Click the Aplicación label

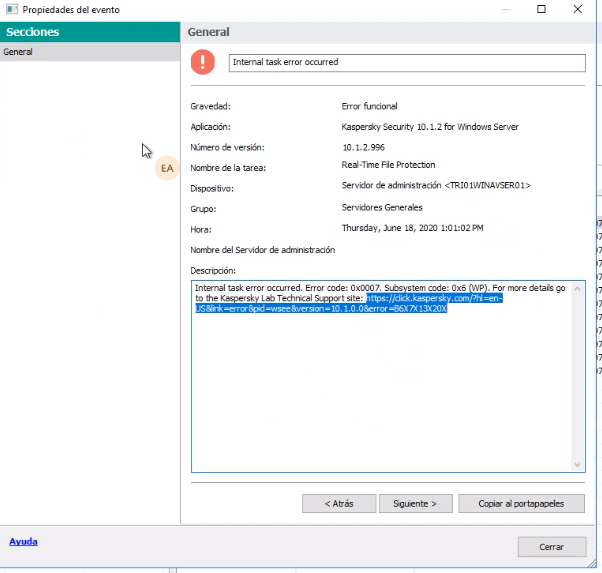[x=210, y=127]
